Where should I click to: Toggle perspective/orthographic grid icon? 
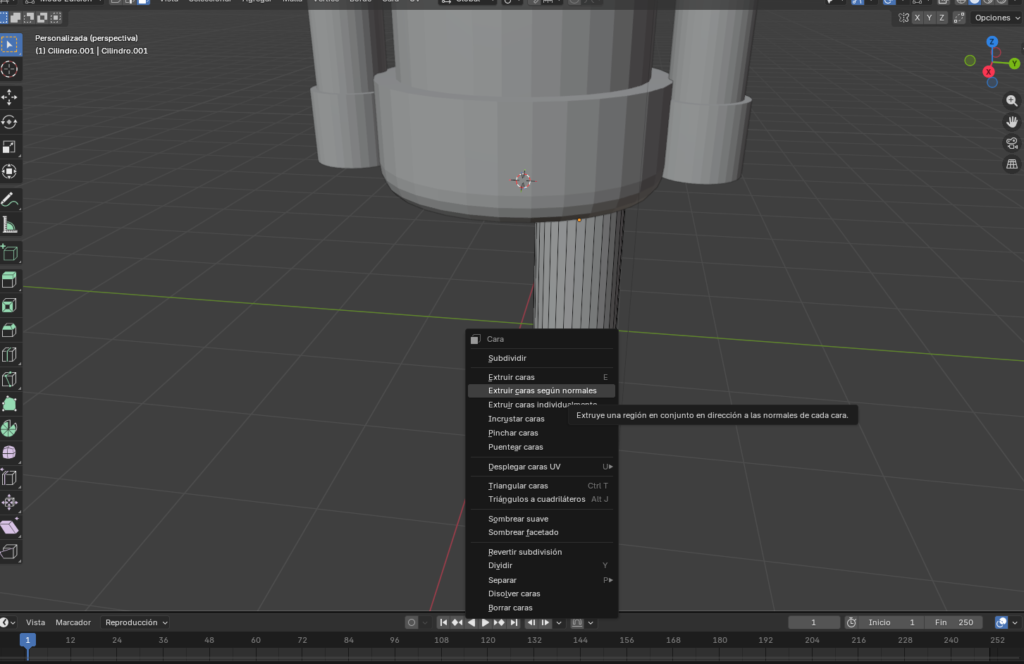(x=1011, y=164)
